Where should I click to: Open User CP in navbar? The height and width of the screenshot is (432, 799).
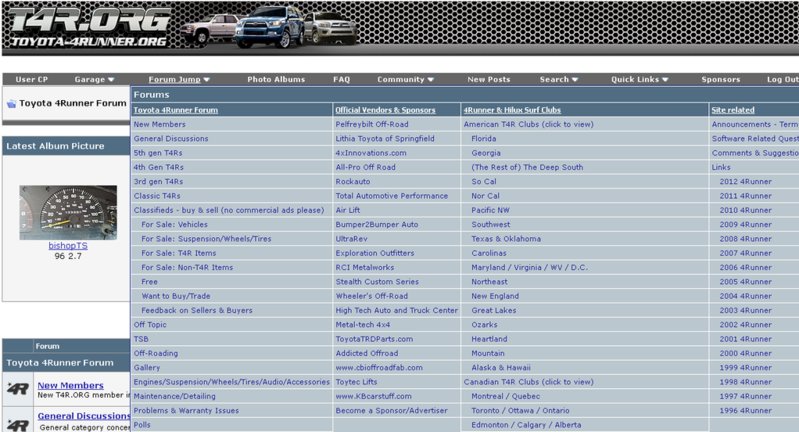point(32,79)
